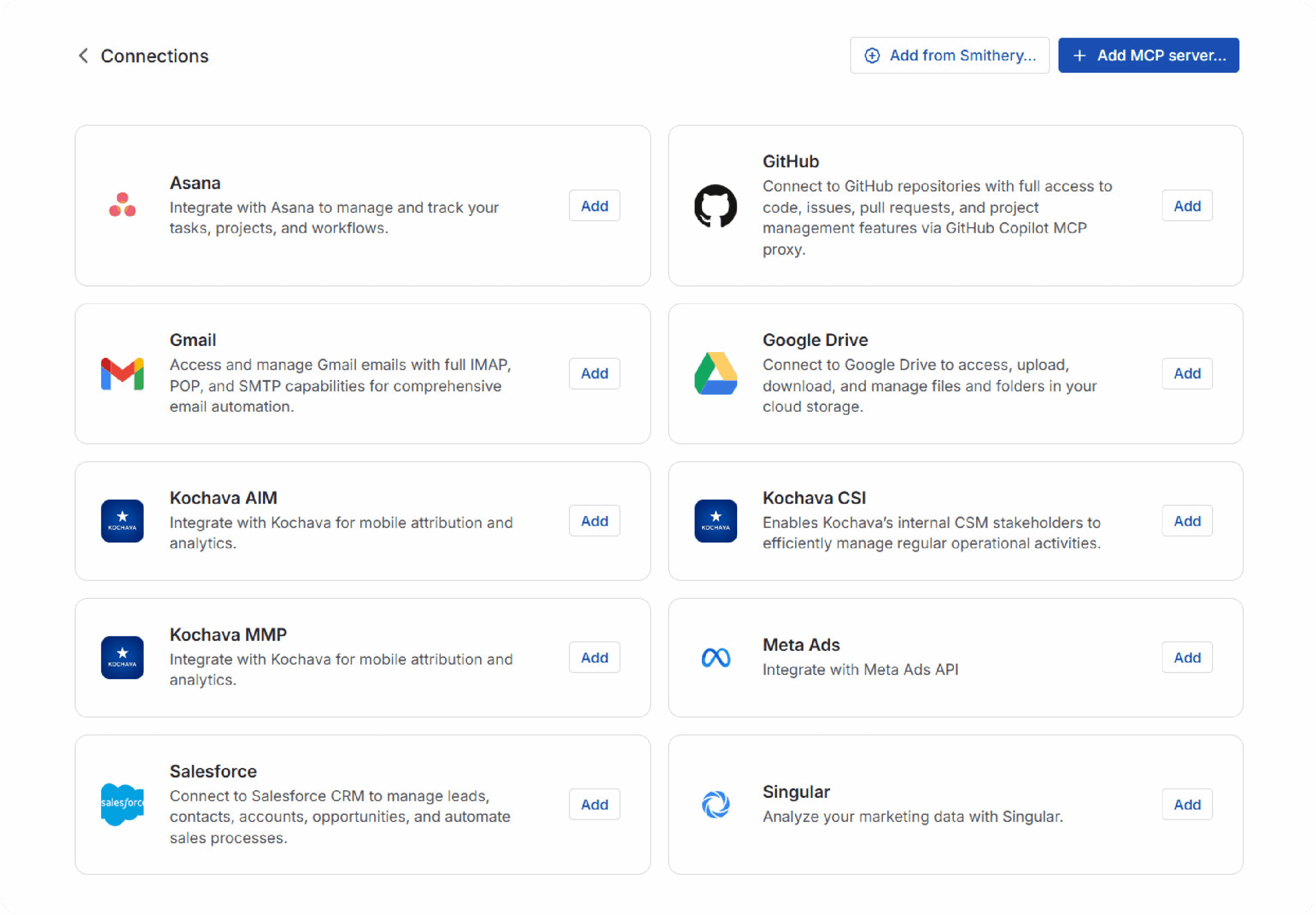The width and height of the screenshot is (1316, 915).
Task: Click the Kochava AIM star icon
Action: [x=122, y=521]
